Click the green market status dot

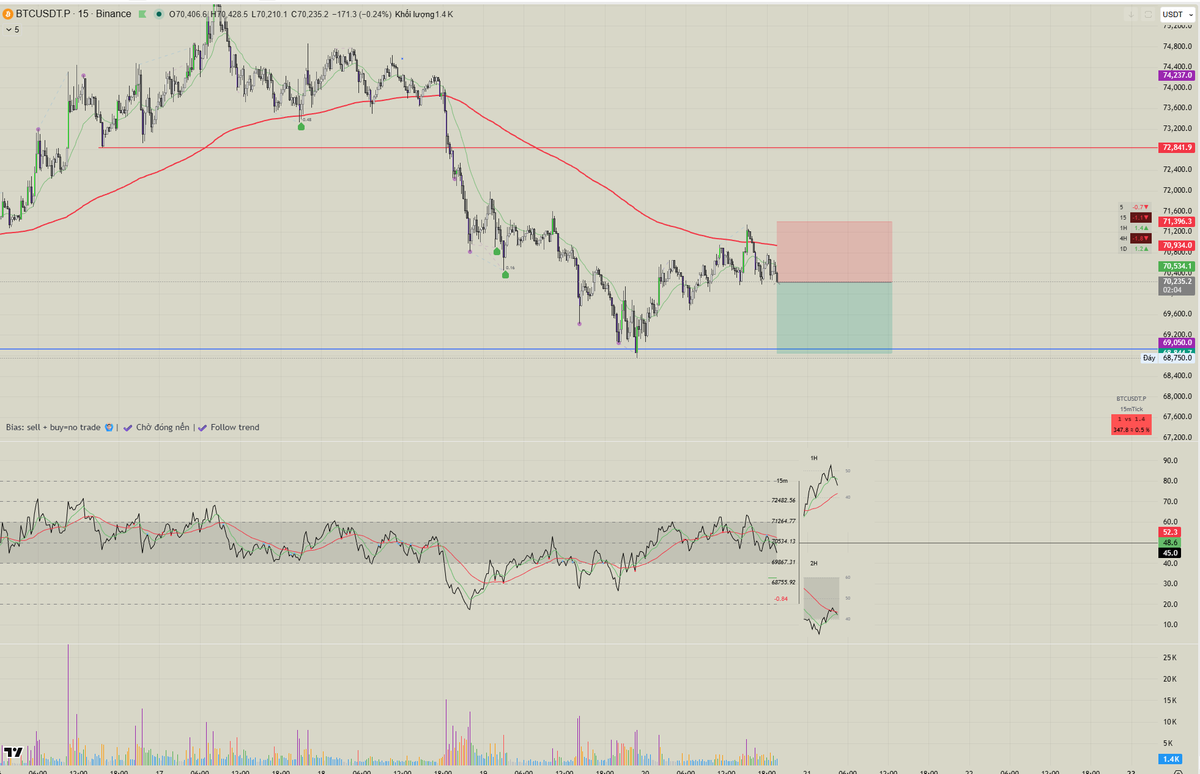coord(158,15)
